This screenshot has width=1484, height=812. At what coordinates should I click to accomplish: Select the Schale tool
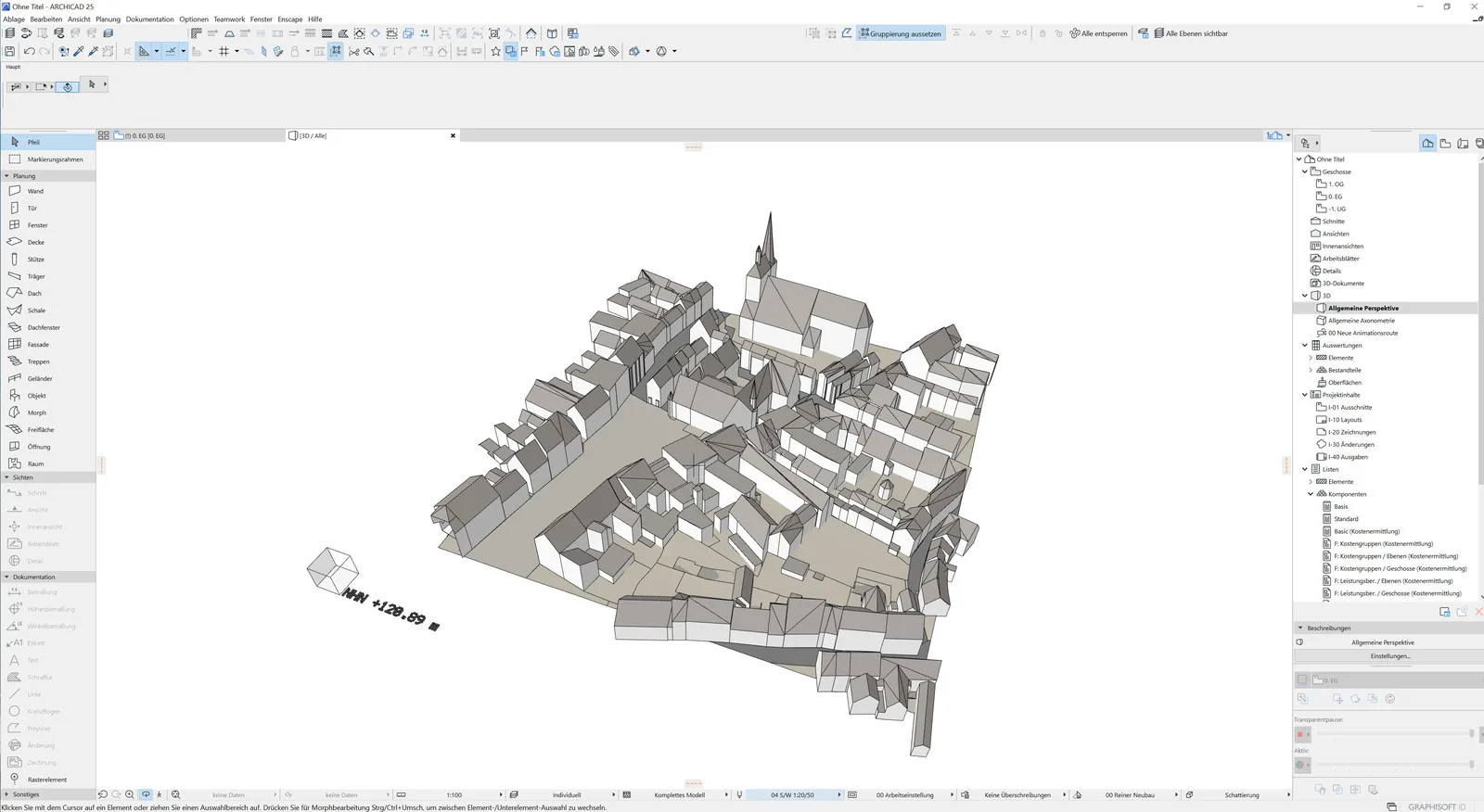coord(48,311)
